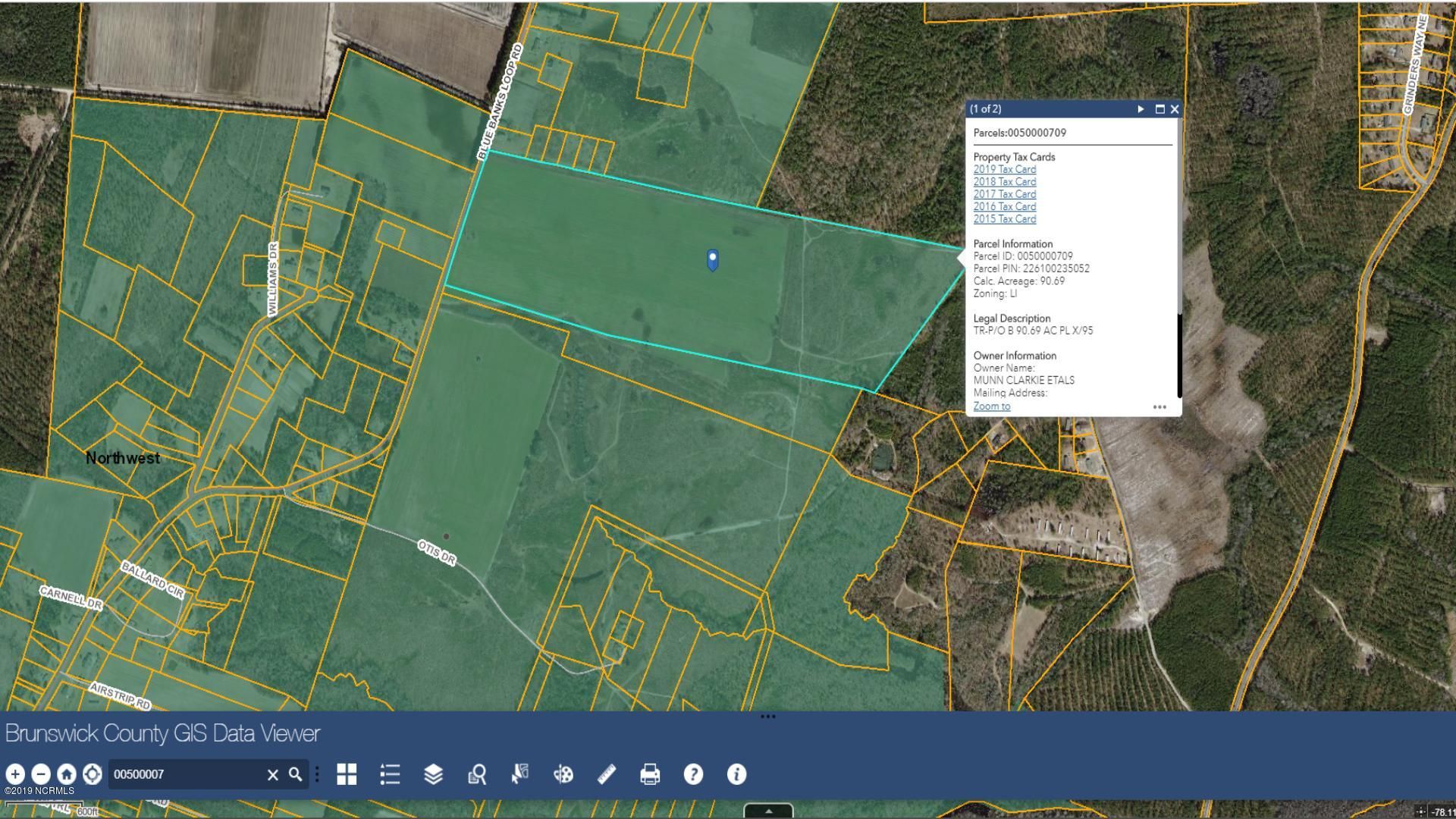Open the Print tool
The width and height of the screenshot is (1456, 819).
[x=650, y=774]
